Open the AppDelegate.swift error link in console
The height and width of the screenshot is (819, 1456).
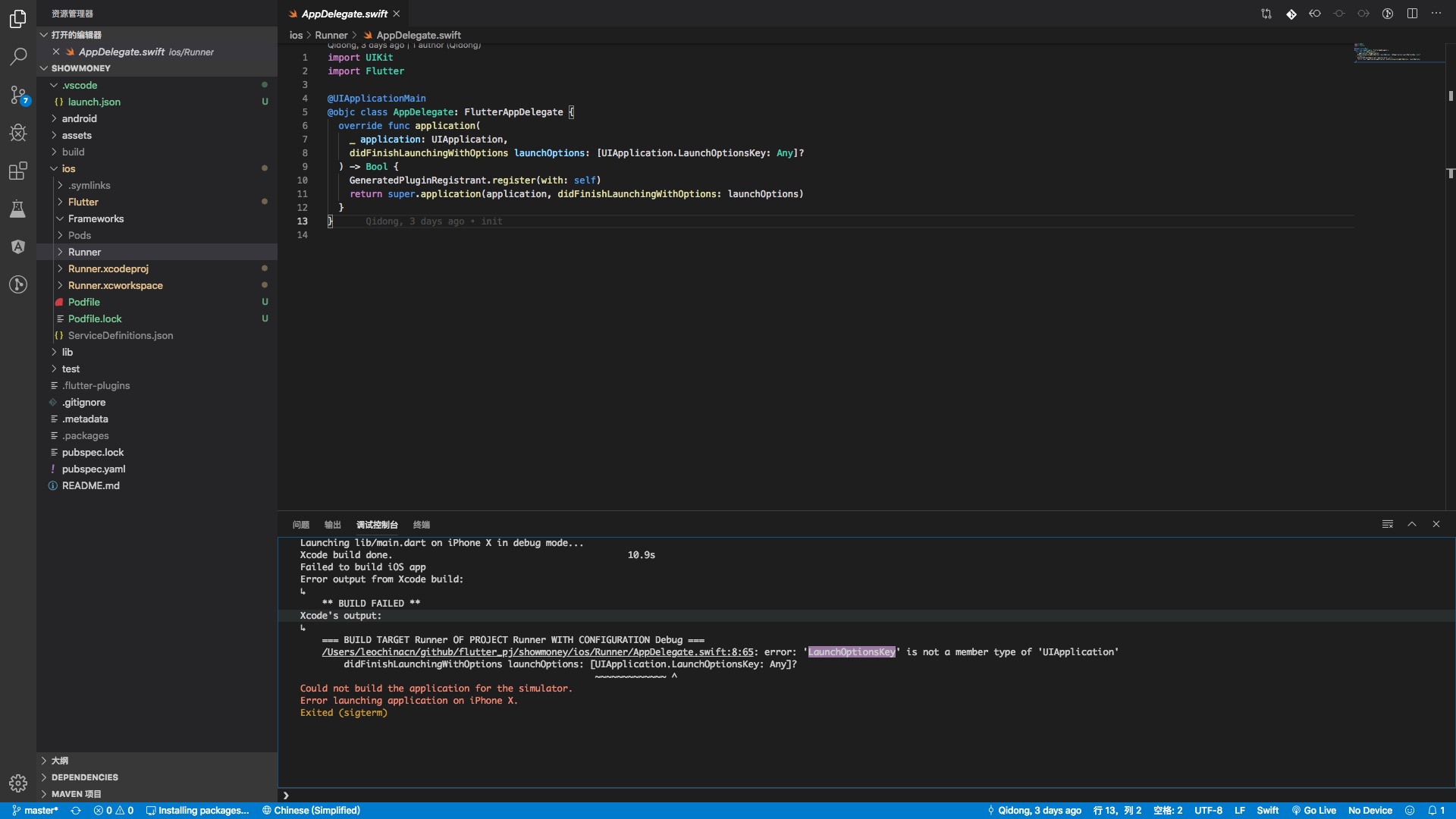tap(538, 652)
